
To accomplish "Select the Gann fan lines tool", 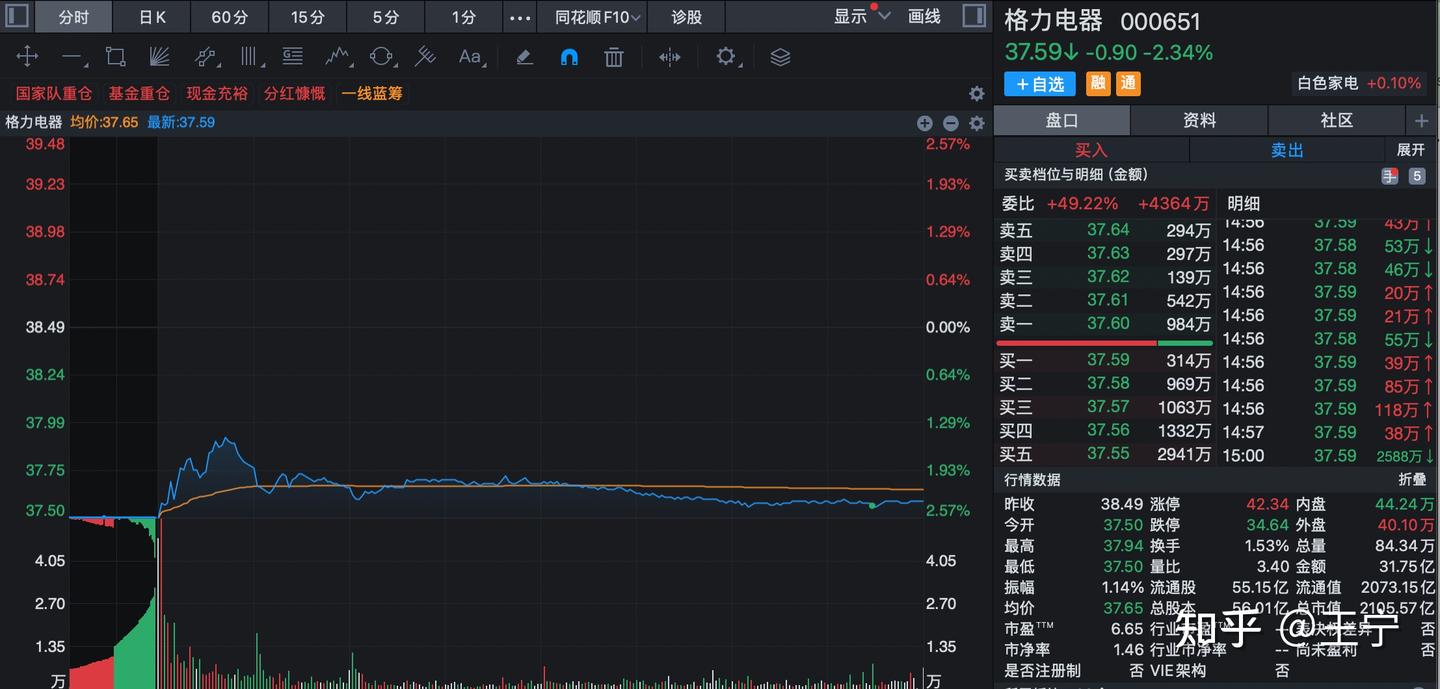I will click(x=158, y=57).
